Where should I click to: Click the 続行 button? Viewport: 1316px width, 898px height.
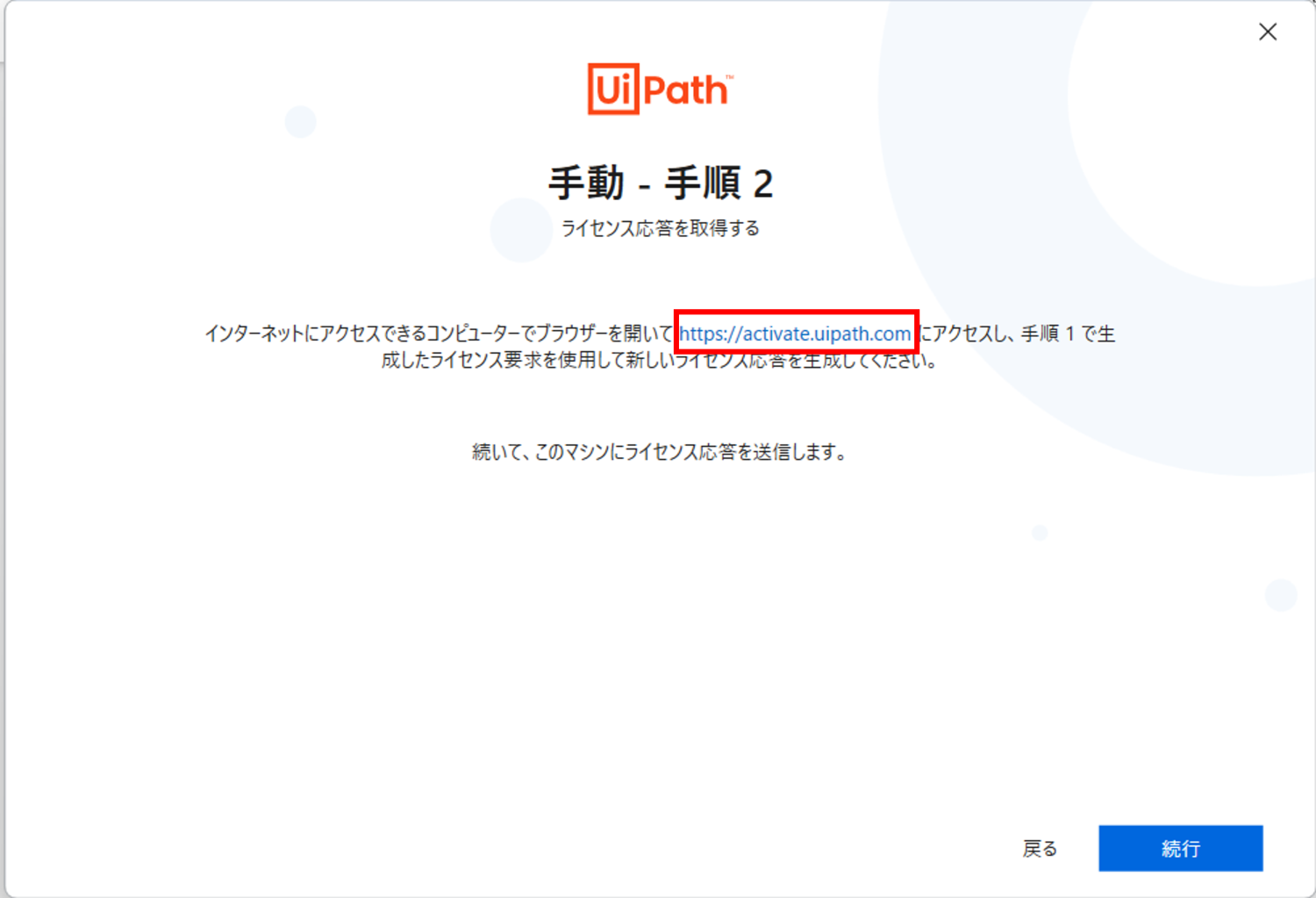[1180, 848]
